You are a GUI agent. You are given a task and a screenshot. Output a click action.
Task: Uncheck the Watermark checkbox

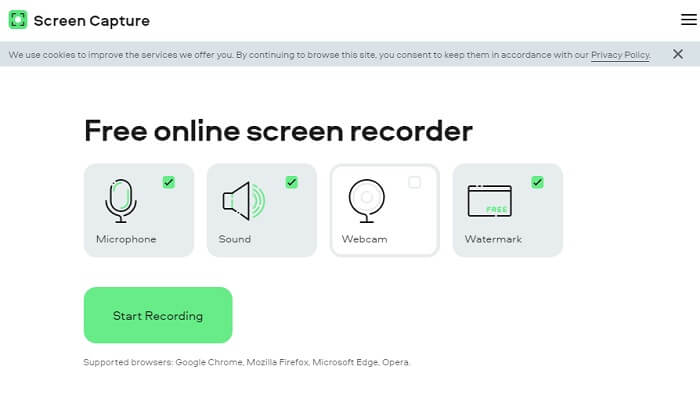[538, 182]
